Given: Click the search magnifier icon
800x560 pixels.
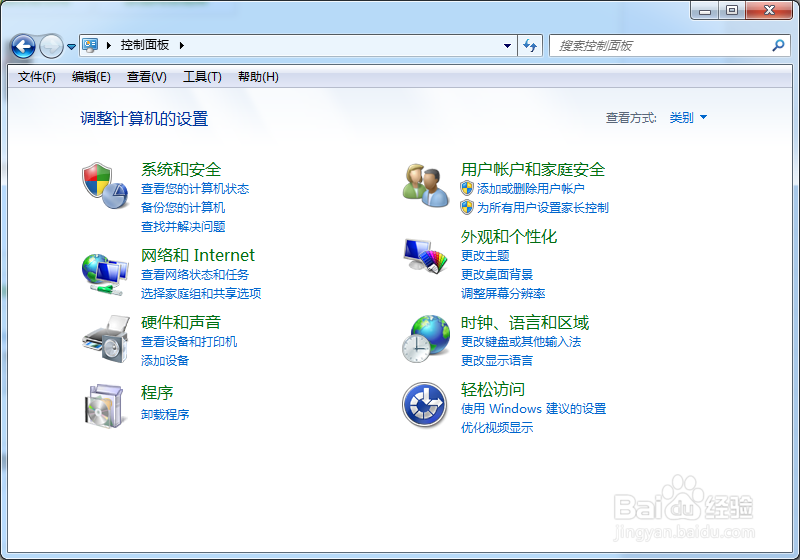Looking at the screenshot, I should point(779,46).
